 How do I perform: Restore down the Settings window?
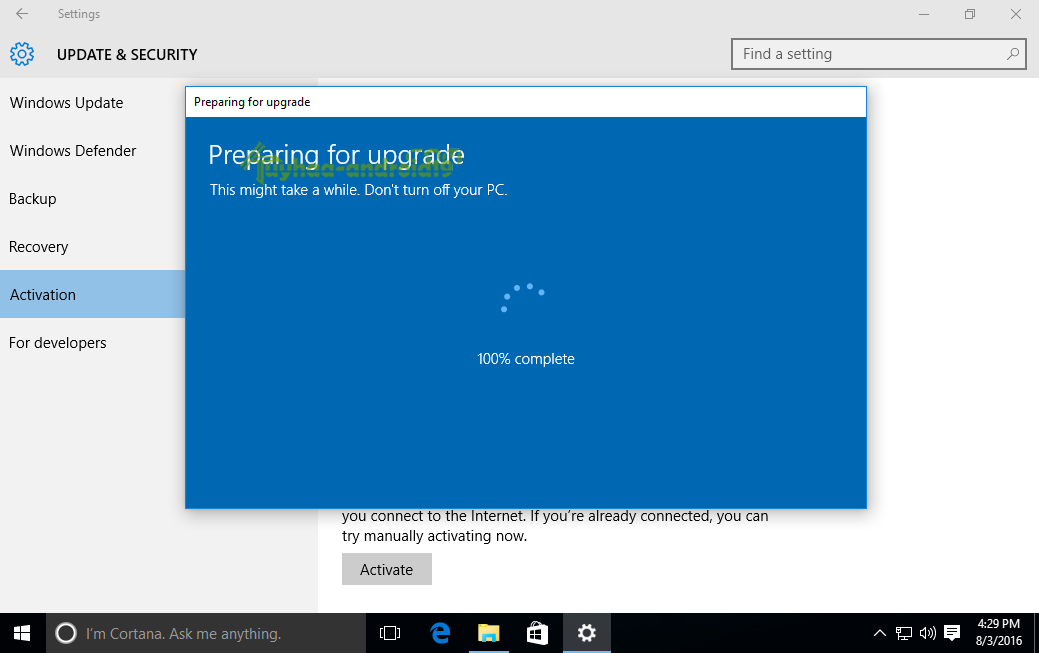coord(969,14)
